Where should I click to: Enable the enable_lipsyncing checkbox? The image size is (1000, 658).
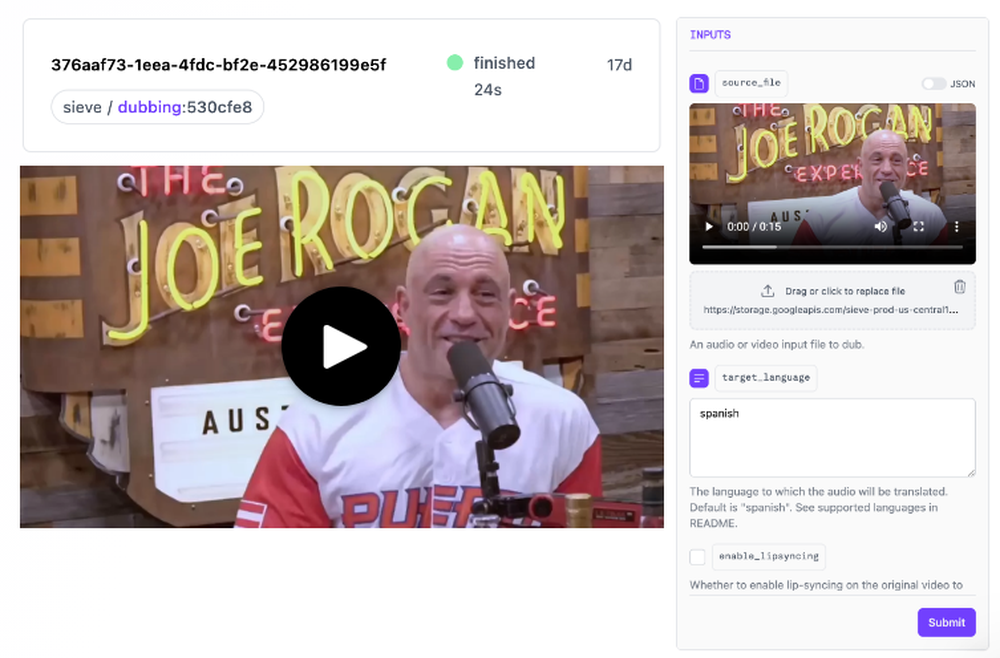(698, 557)
